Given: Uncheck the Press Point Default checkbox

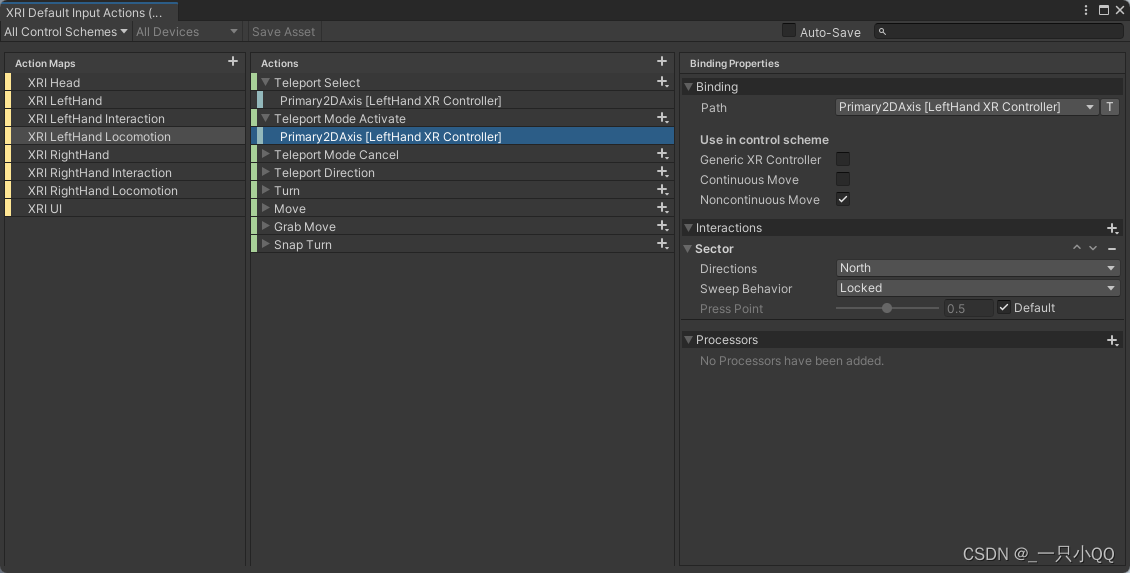Looking at the screenshot, I should [1004, 308].
